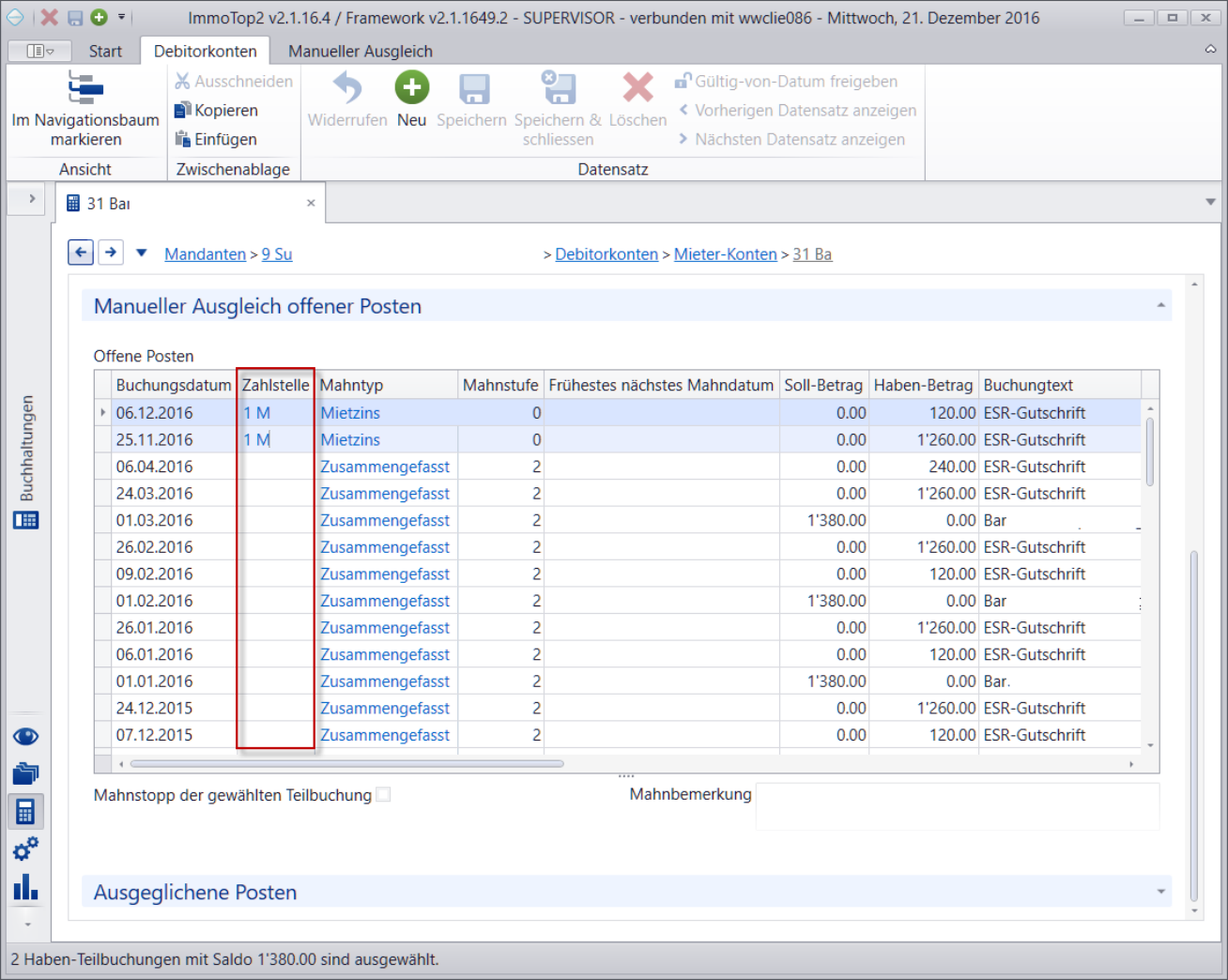This screenshot has height=980, width=1228.
Task: Sort by the Buchungsdatum column header
Action: coord(174,385)
